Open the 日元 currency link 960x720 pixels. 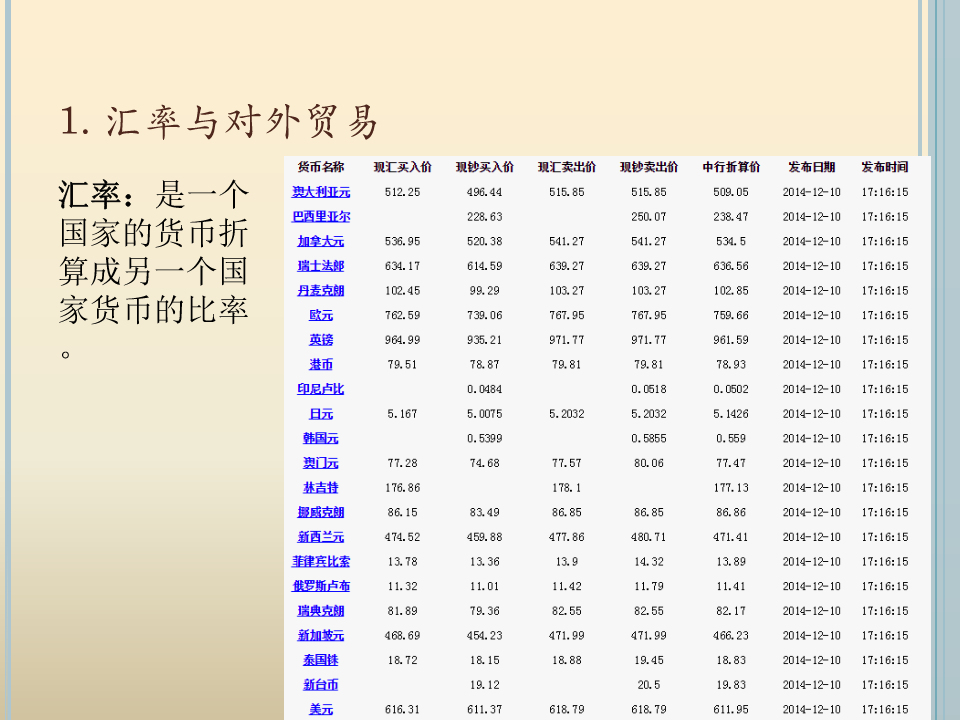coord(321,414)
